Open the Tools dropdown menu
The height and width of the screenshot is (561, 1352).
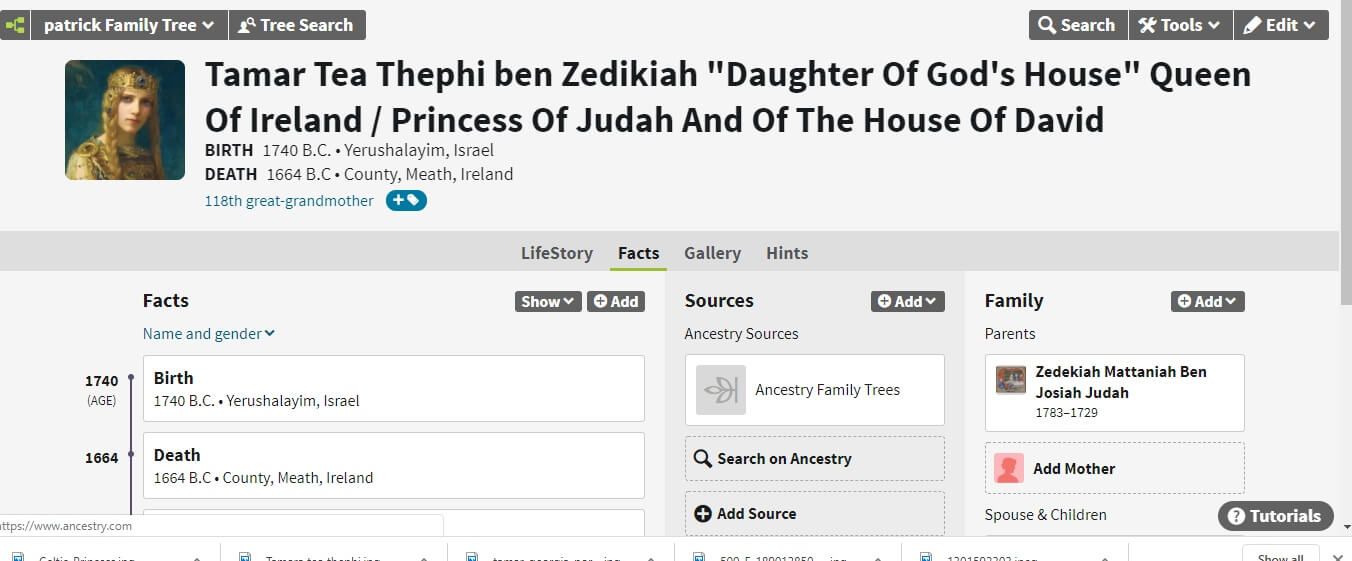[x=1180, y=25]
